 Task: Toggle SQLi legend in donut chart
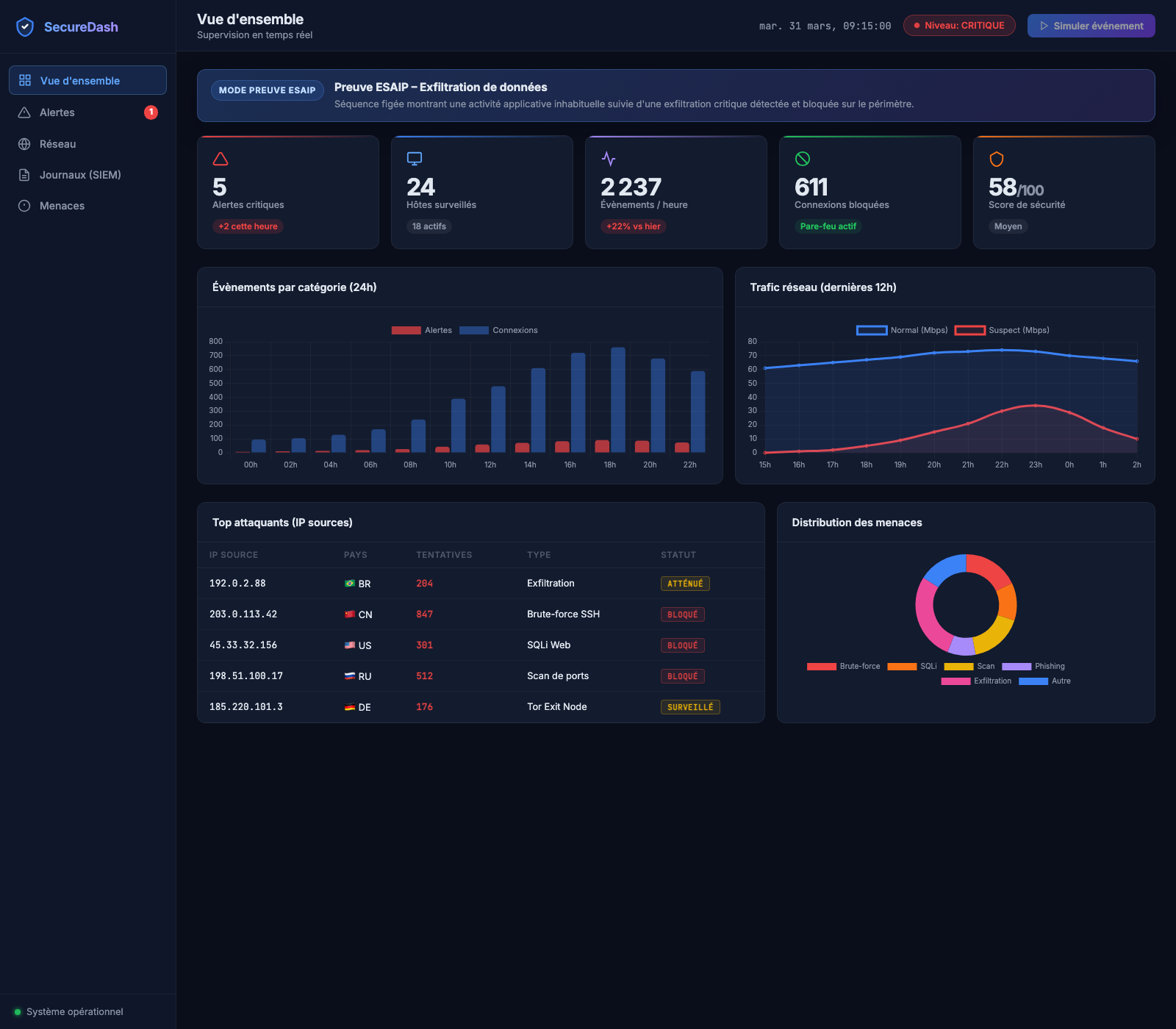click(912, 667)
